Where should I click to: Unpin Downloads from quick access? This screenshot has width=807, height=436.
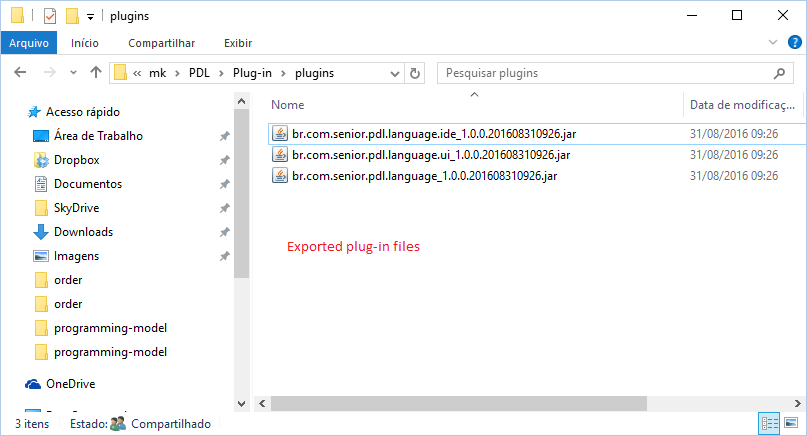tap(224, 232)
